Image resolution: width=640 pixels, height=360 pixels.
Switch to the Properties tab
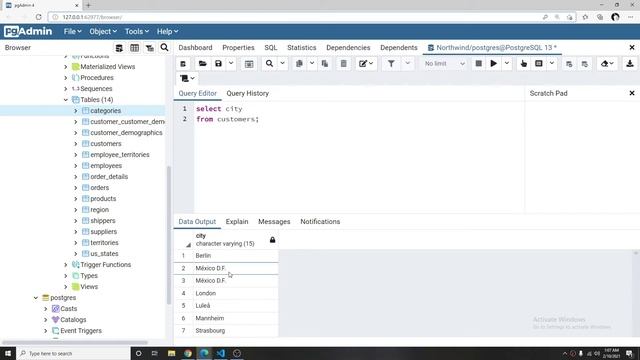(x=238, y=48)
